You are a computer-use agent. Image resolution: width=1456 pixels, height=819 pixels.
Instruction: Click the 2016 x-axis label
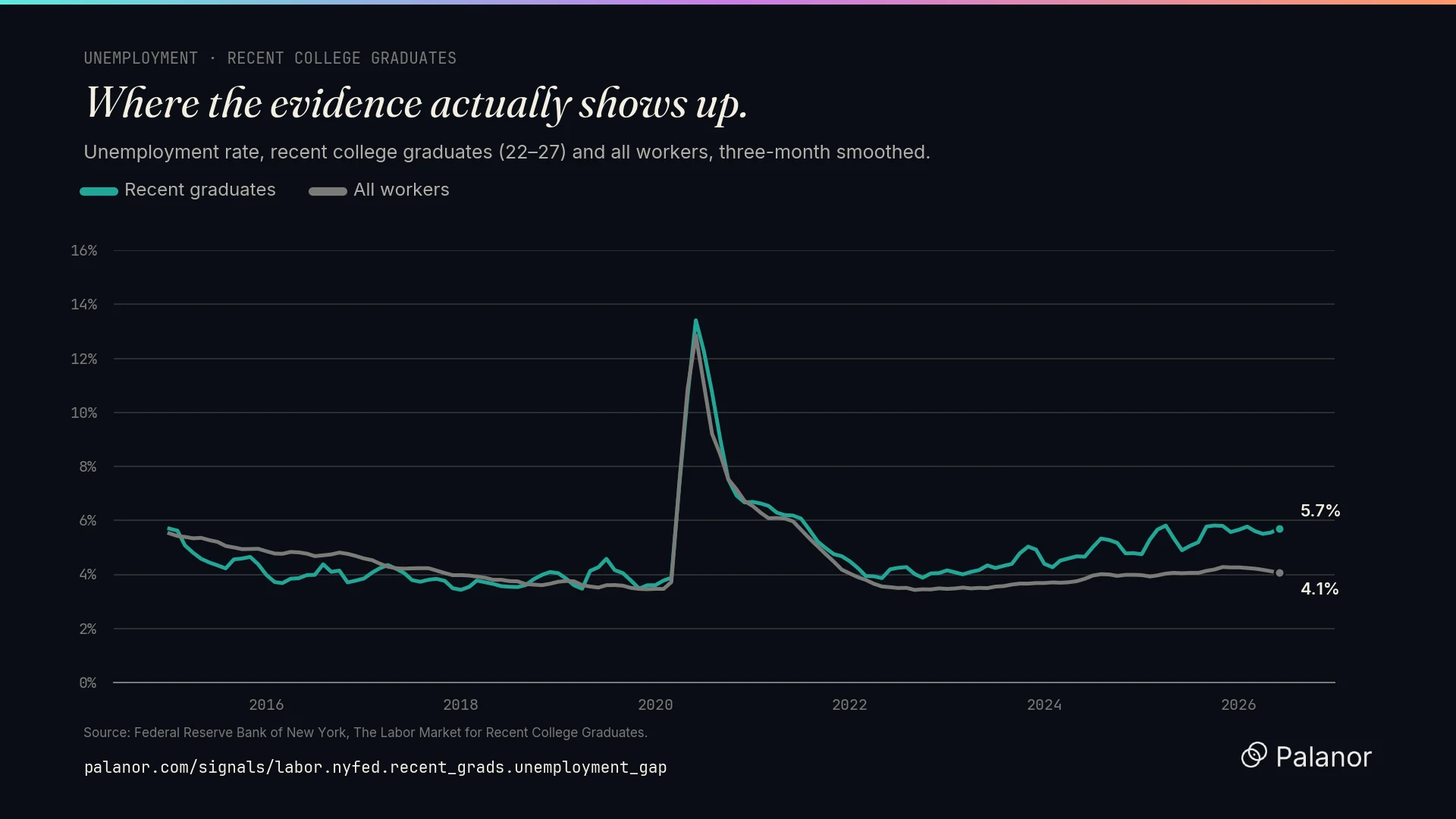point(266,705)
